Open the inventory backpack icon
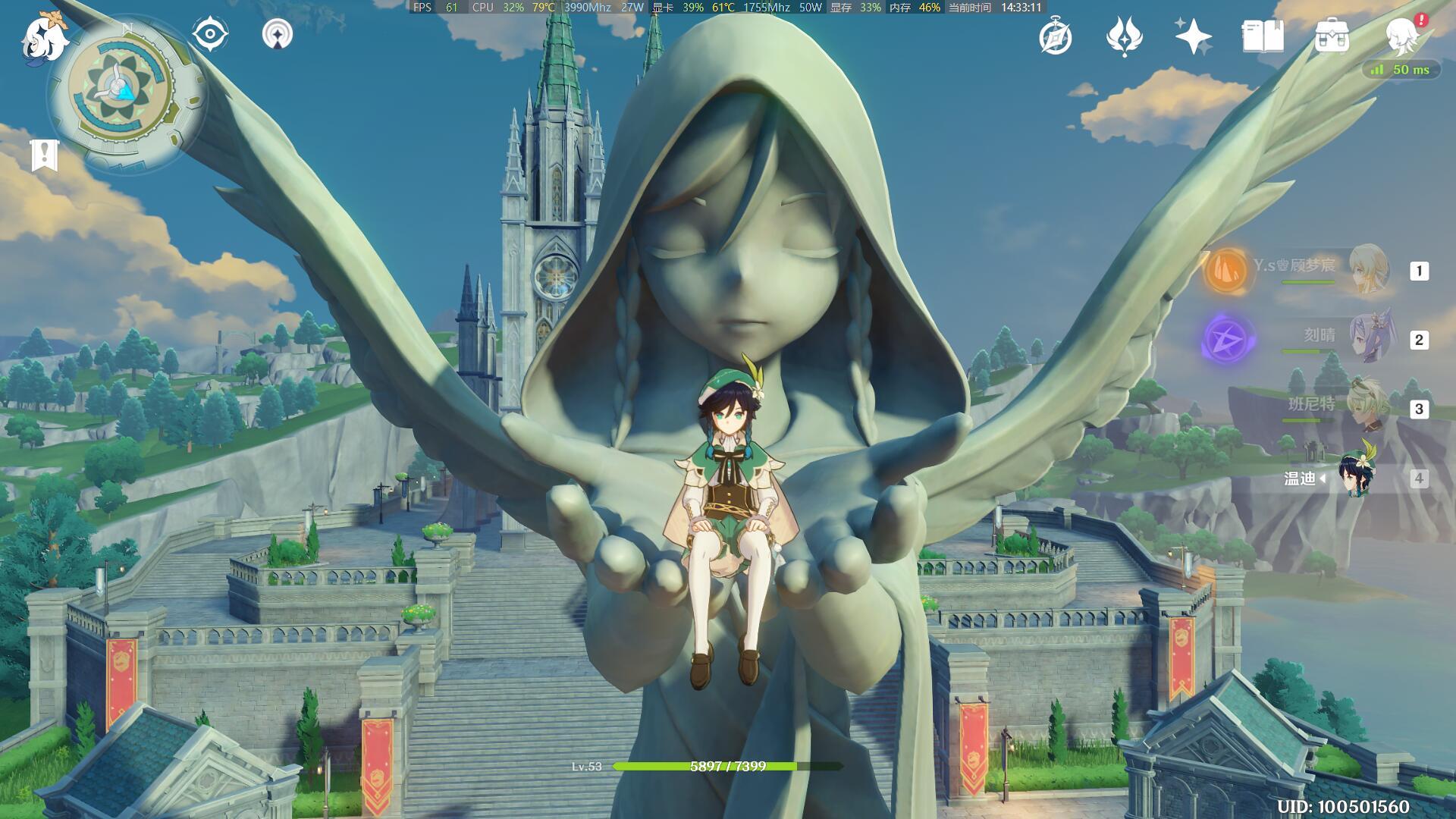Screen dimensions: 1456x819 (1332, 36)
